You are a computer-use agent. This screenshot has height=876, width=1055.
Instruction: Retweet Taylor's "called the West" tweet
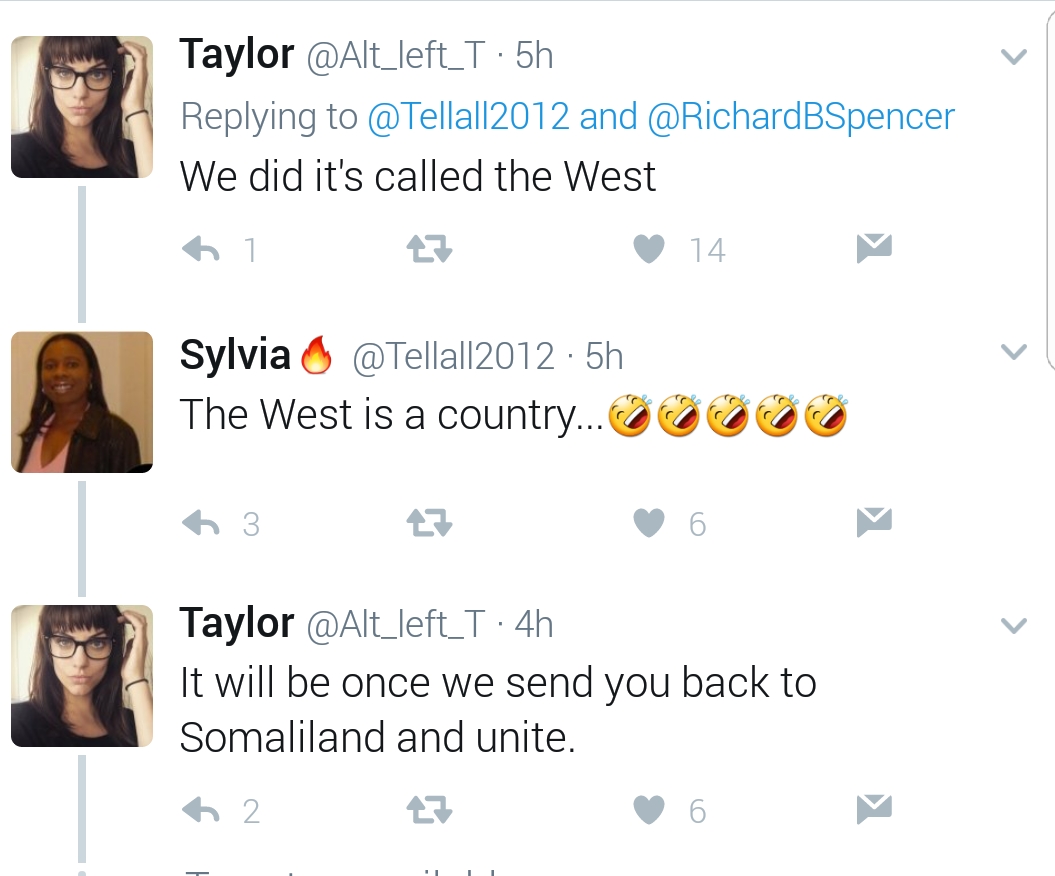[x=431, y=249]
